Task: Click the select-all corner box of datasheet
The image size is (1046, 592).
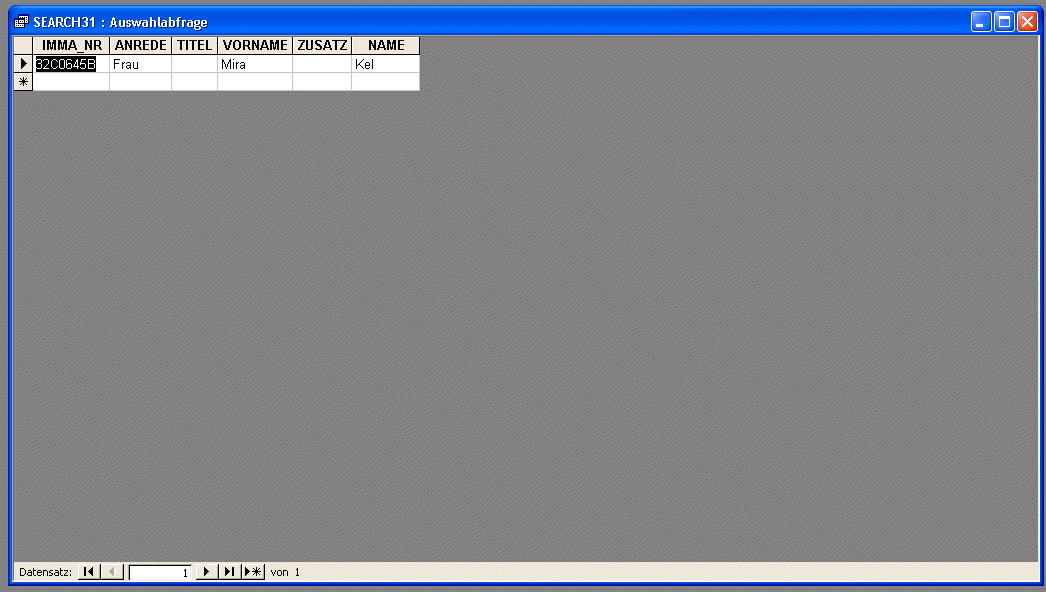Action: point(23,45)
